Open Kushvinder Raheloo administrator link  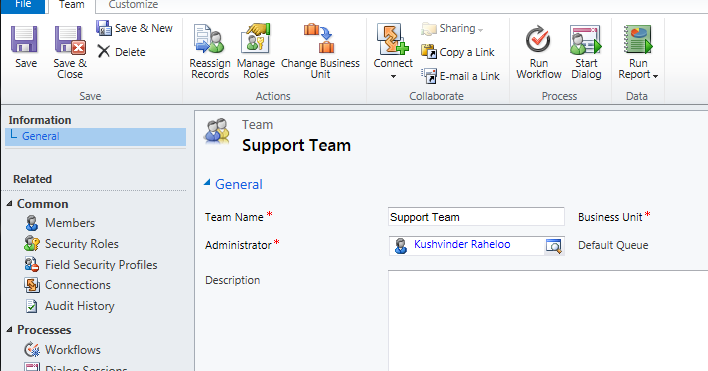[x=462, y=244]
